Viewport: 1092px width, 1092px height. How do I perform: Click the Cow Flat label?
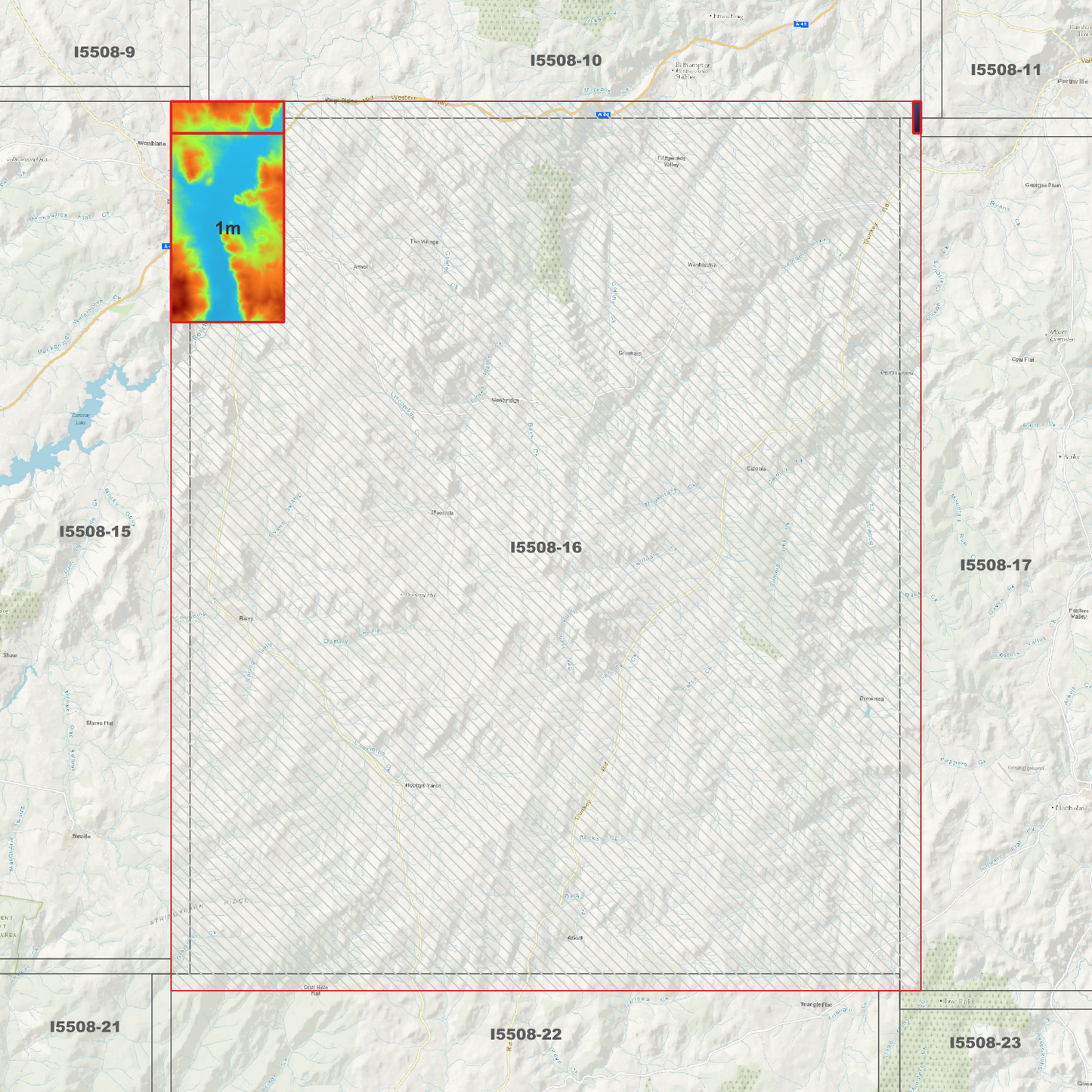[1023, 360]
